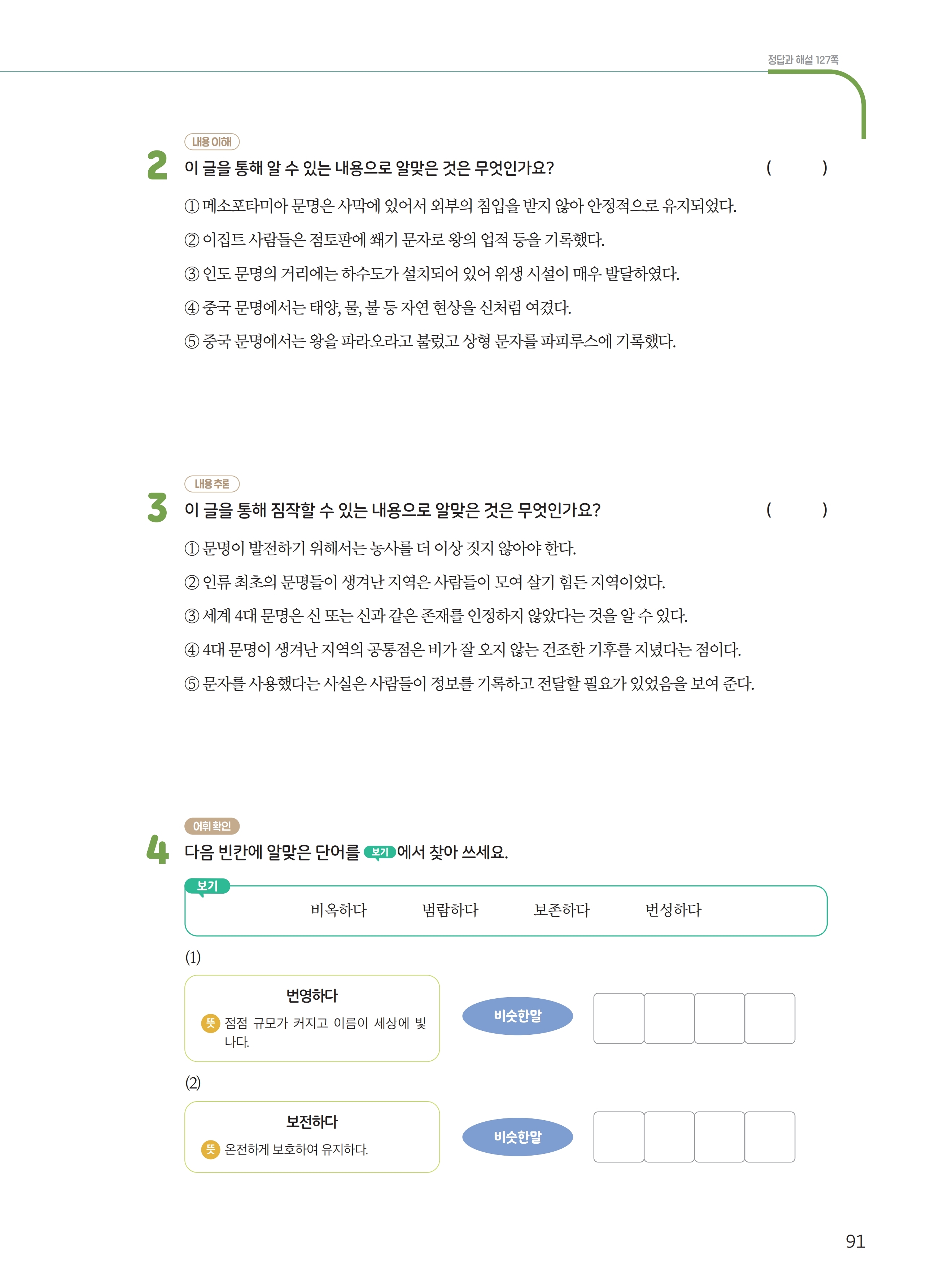Click the 비슷한말 oval next to 번영하다
Viewport: 932px width, 1288px height.
(x=517, y=1016)
